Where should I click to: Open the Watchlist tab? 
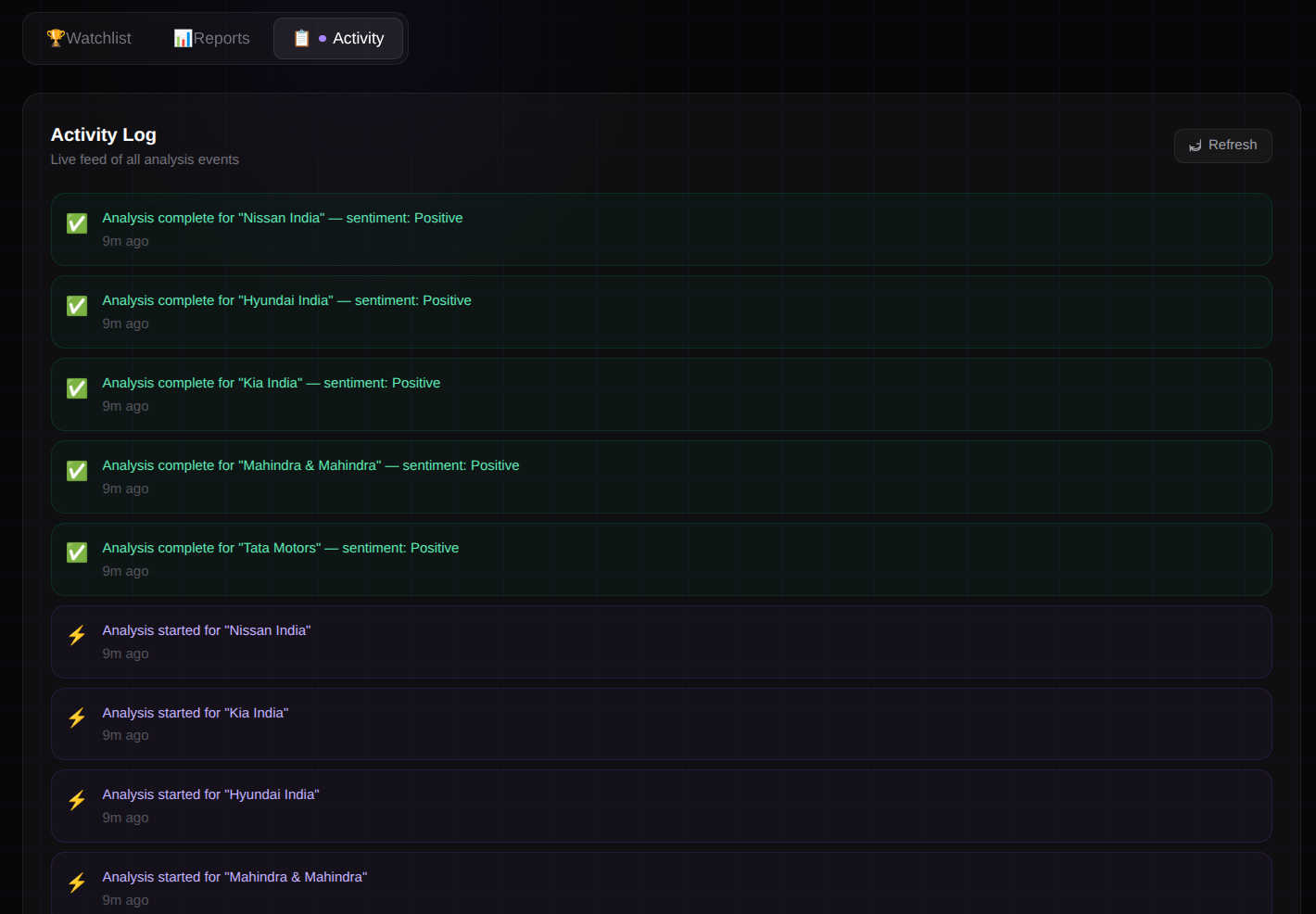pyautogui.click(x=89, y=38)
